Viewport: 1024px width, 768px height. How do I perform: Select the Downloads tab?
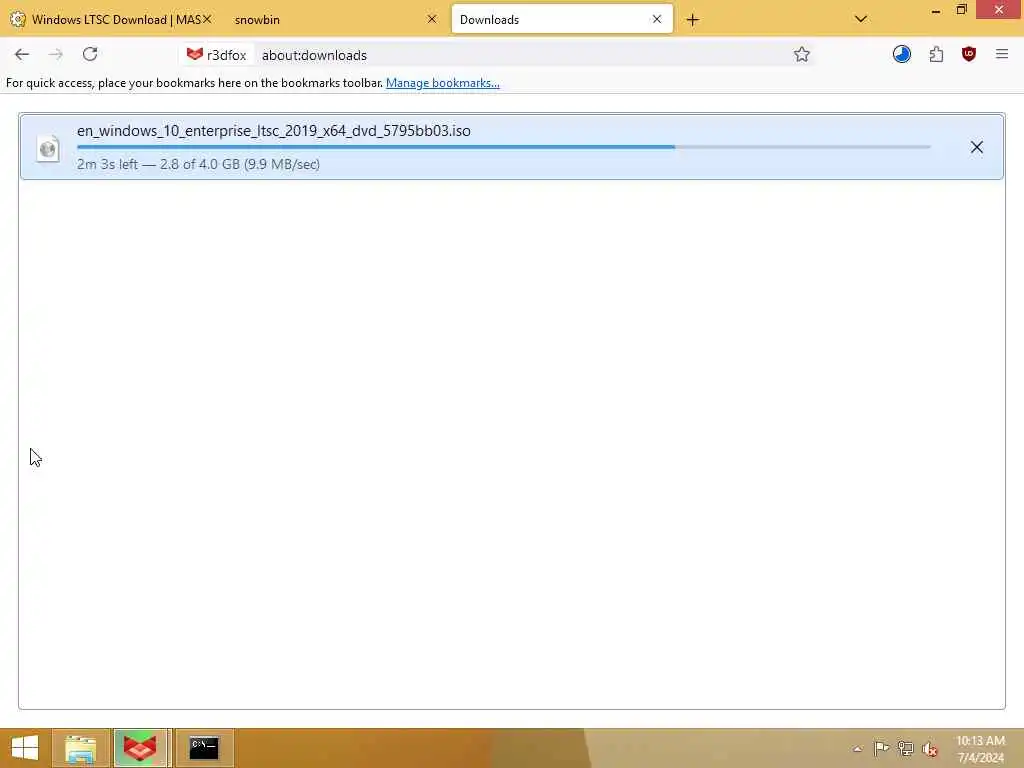pos(562,20)
